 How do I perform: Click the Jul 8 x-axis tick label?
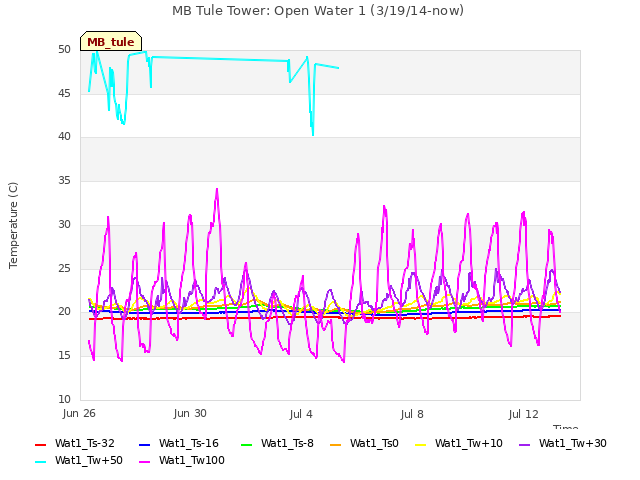[x=412, y=414]
